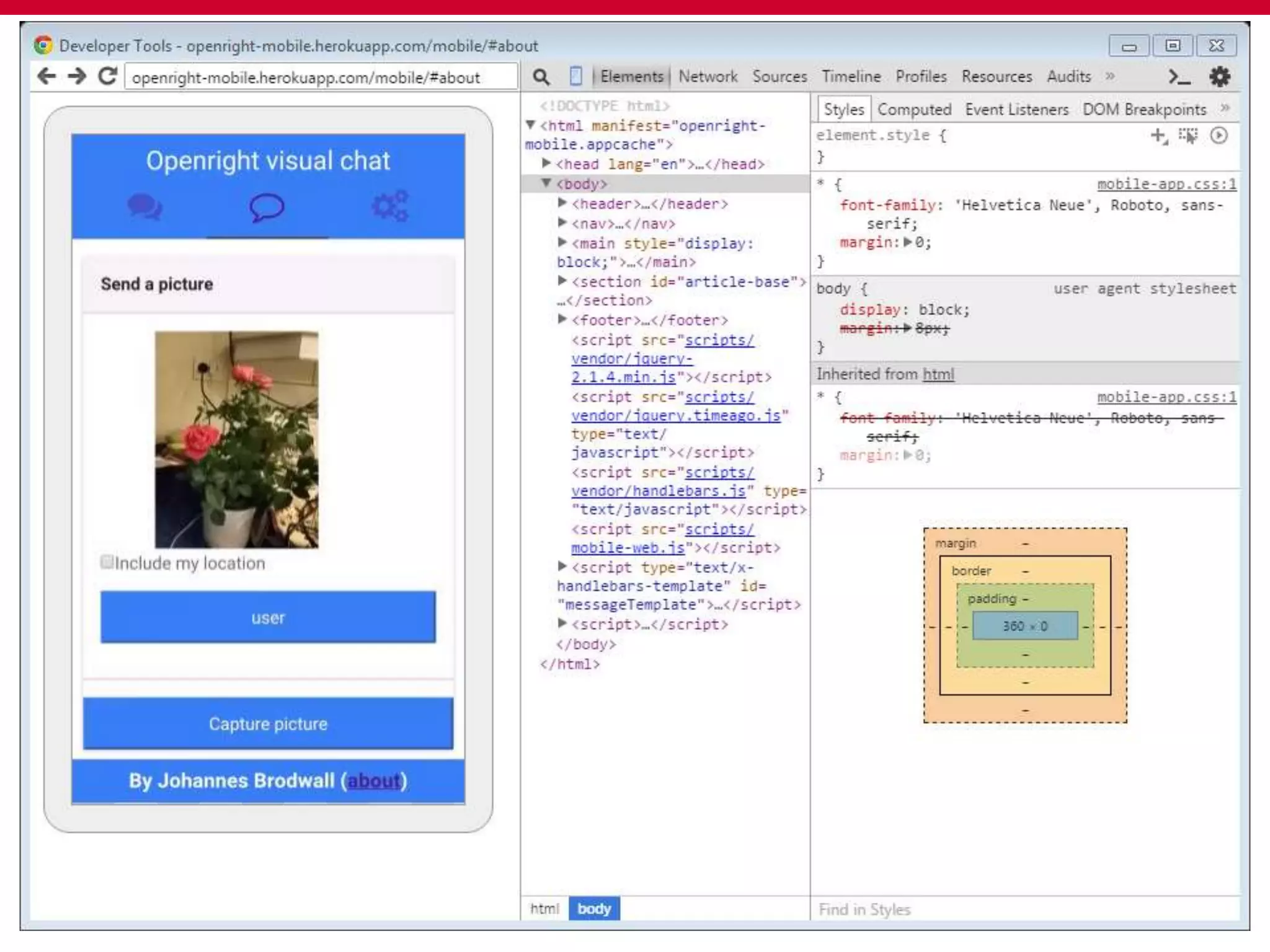Show the console drawer icon
The image size is (1270, 952).
coord(1179,77)
